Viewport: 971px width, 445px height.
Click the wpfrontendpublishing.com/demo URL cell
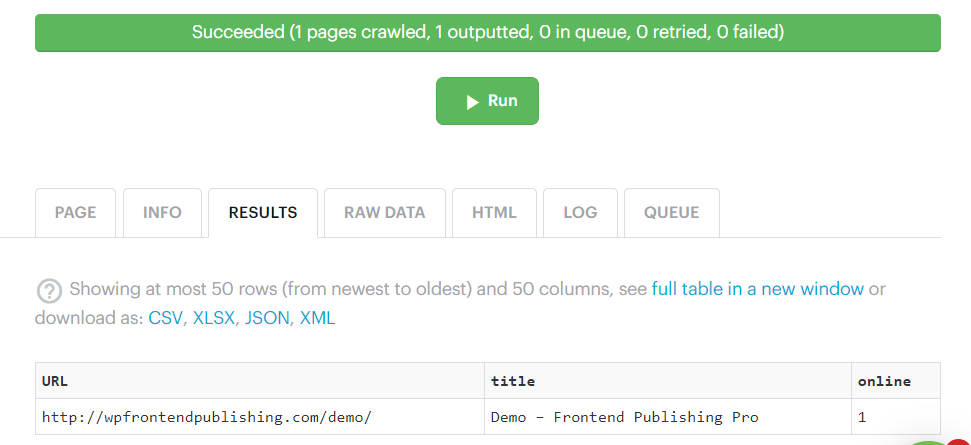click(x=260, y=417)
